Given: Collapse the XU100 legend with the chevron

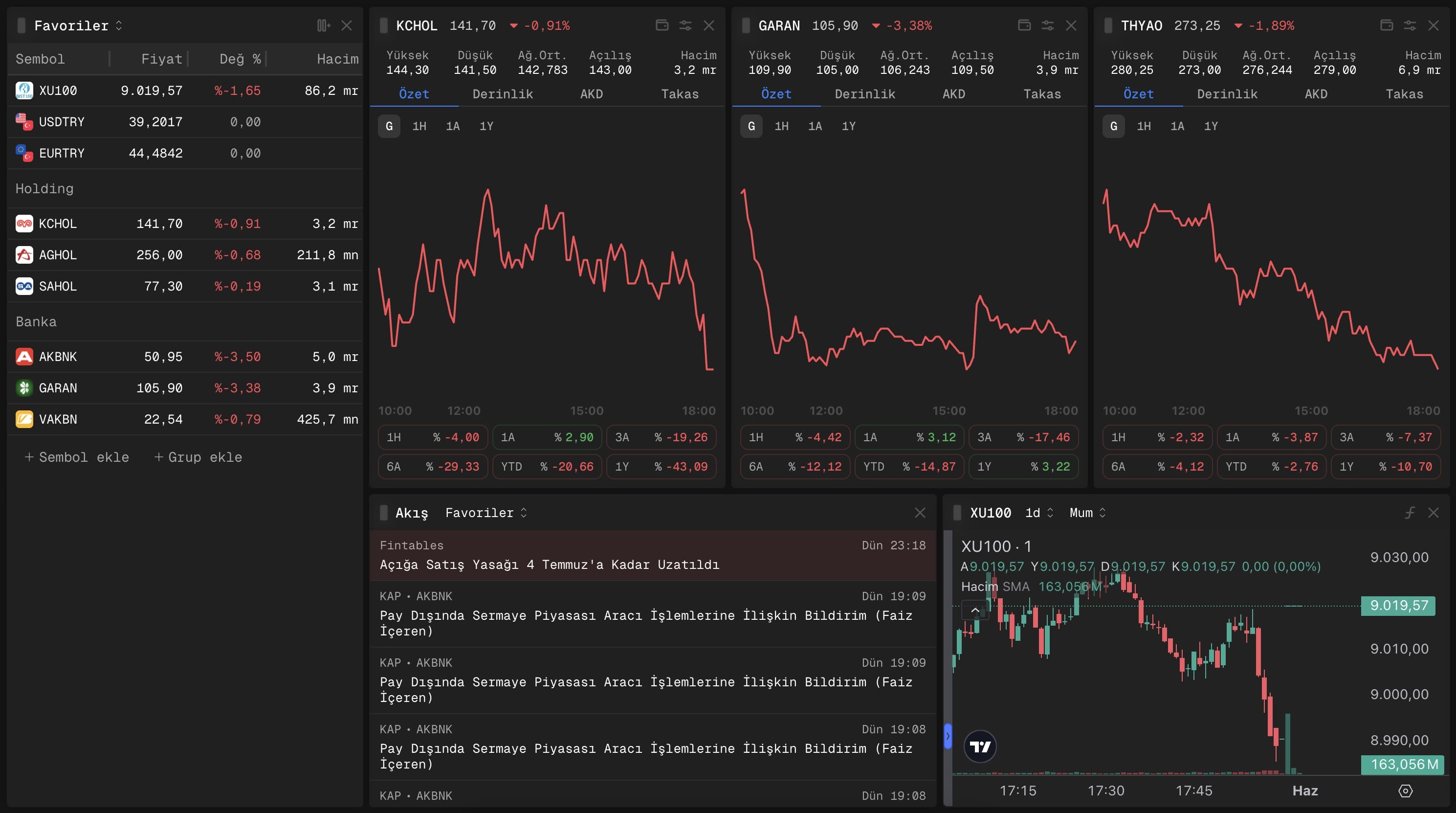Looking at the screenshot, I should coord(974,610).
